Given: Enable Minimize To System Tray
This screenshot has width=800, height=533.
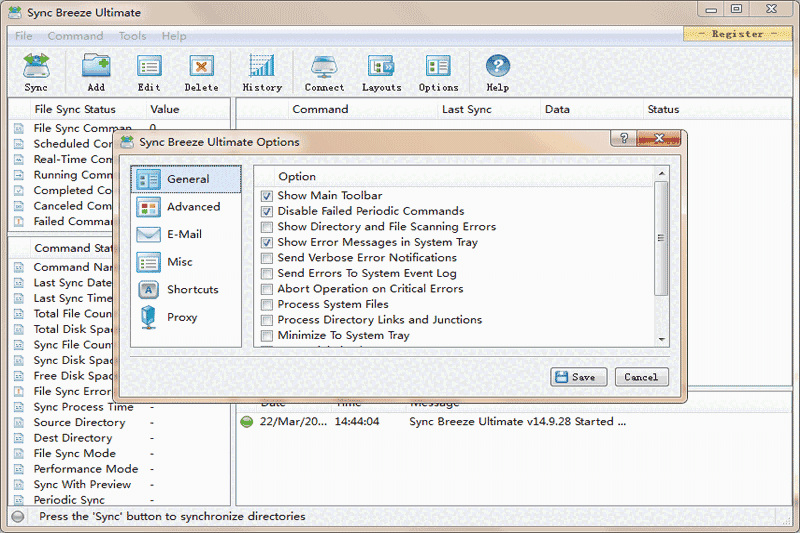Looking at the screenshot, I should click(267, 336).
